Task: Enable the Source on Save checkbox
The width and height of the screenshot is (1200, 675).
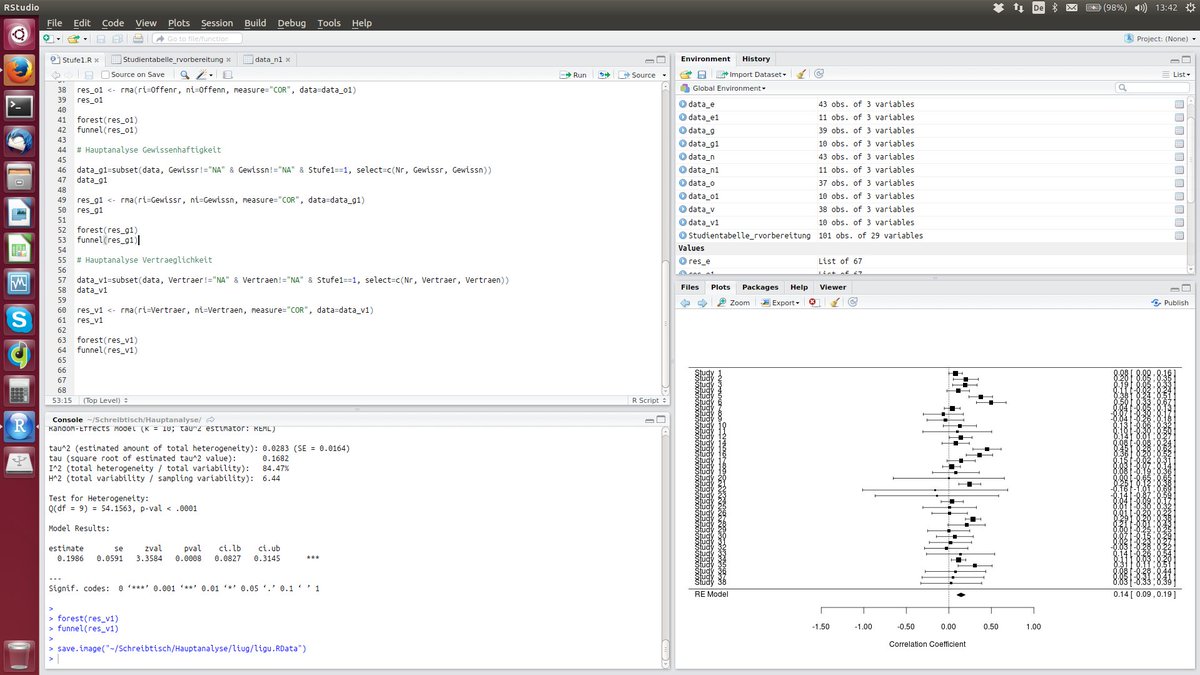Action: 106,75
